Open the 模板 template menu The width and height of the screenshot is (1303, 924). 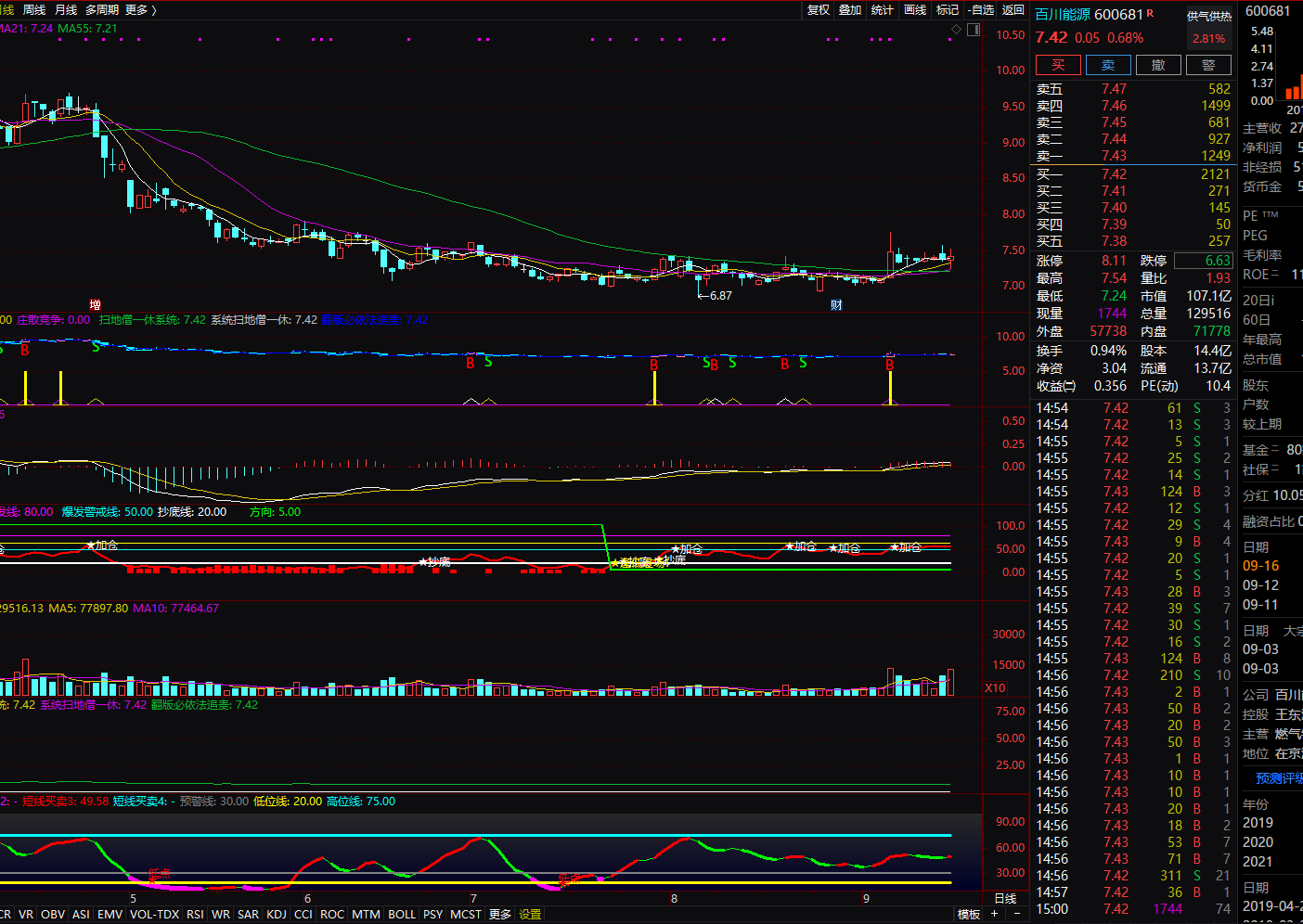(969, 914)
